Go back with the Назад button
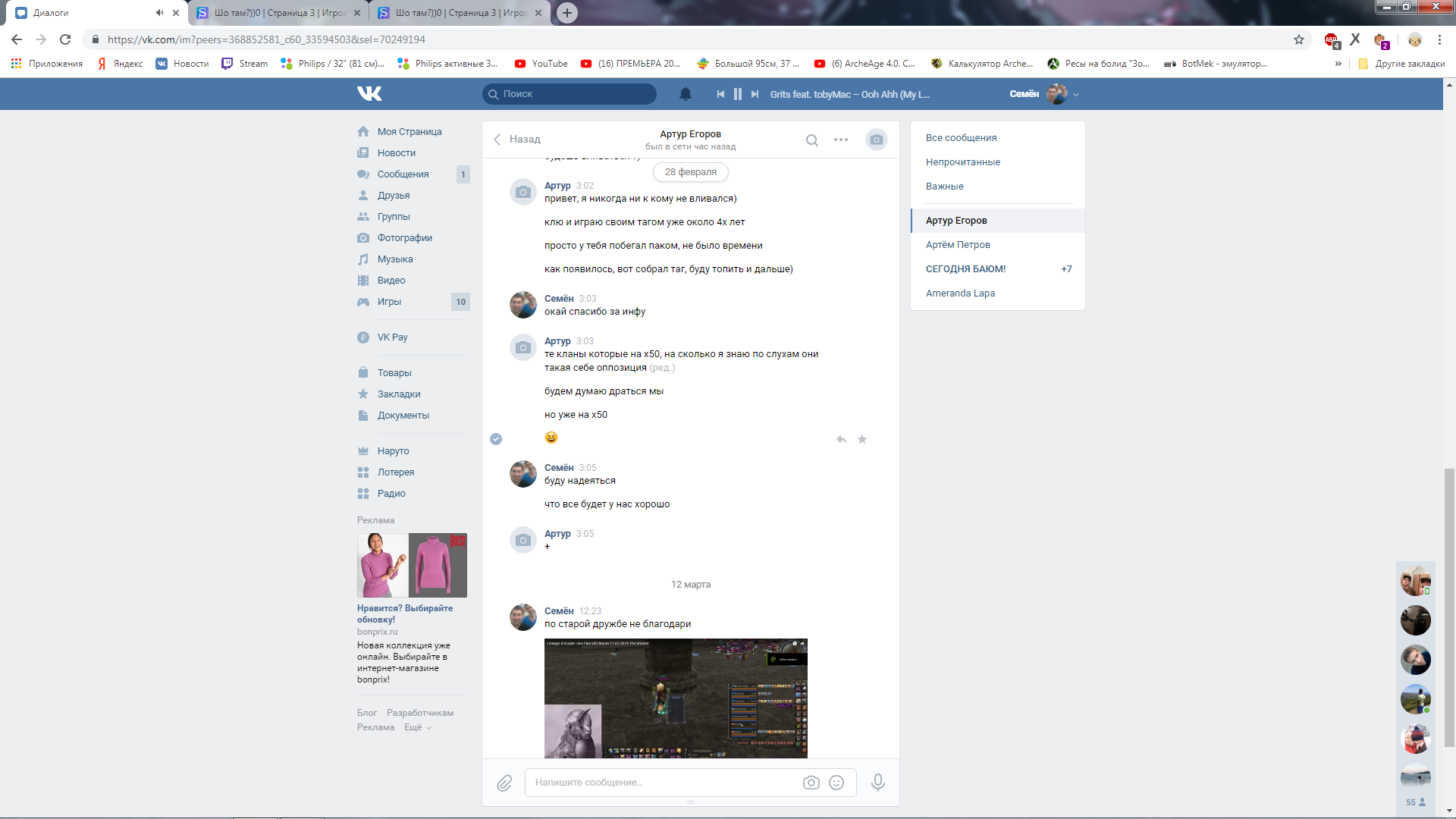Image resolution: width=1456 pixels, height=819 pixels. [x=518, y=139]
